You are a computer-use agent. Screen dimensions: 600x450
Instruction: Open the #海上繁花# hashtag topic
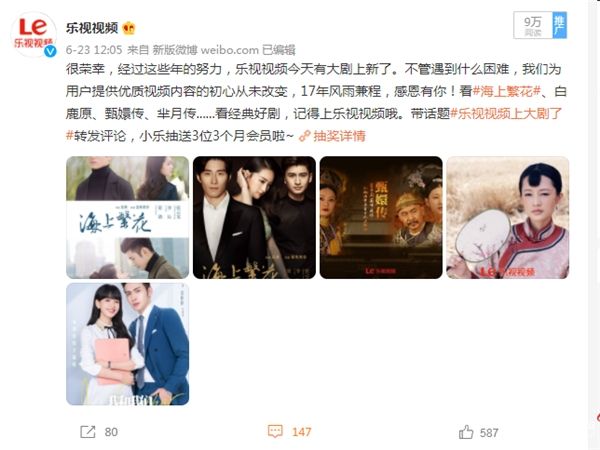point(507,91)
